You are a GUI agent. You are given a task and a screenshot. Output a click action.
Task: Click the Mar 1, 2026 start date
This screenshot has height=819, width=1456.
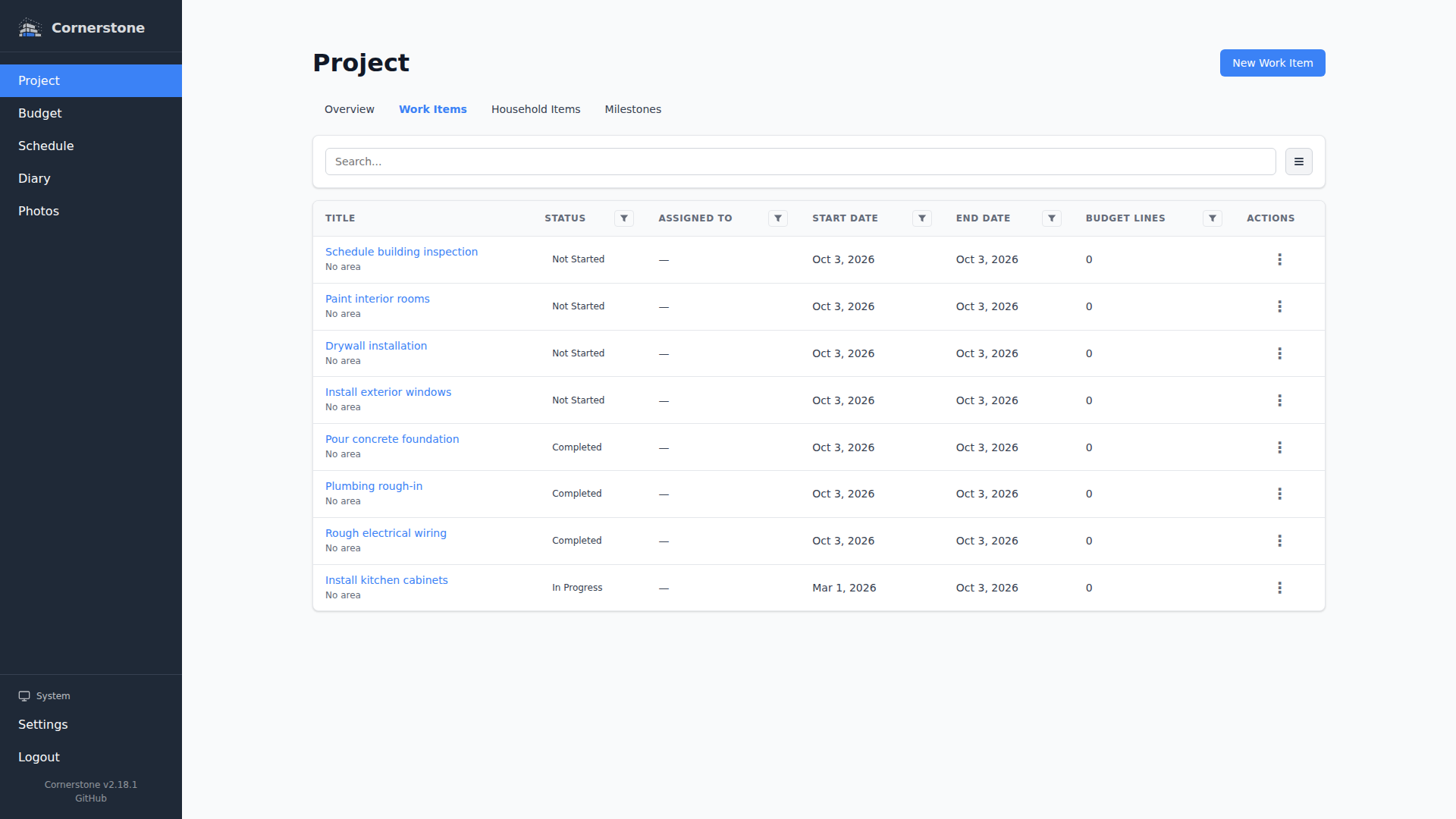[844, 588]
